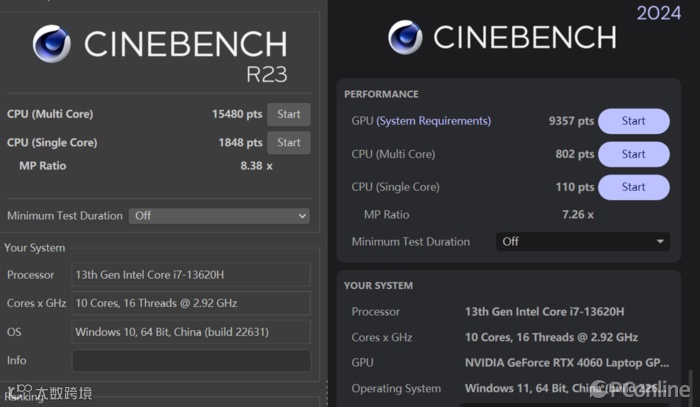Click the Cinebench R23 logo icon
Image resolution: width=700 pixels, height=407 pixels.
51,43
